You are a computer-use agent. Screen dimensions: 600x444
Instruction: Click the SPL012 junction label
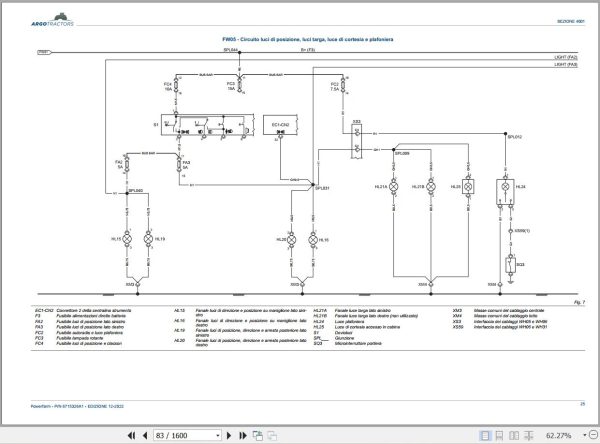click(515, 137)
